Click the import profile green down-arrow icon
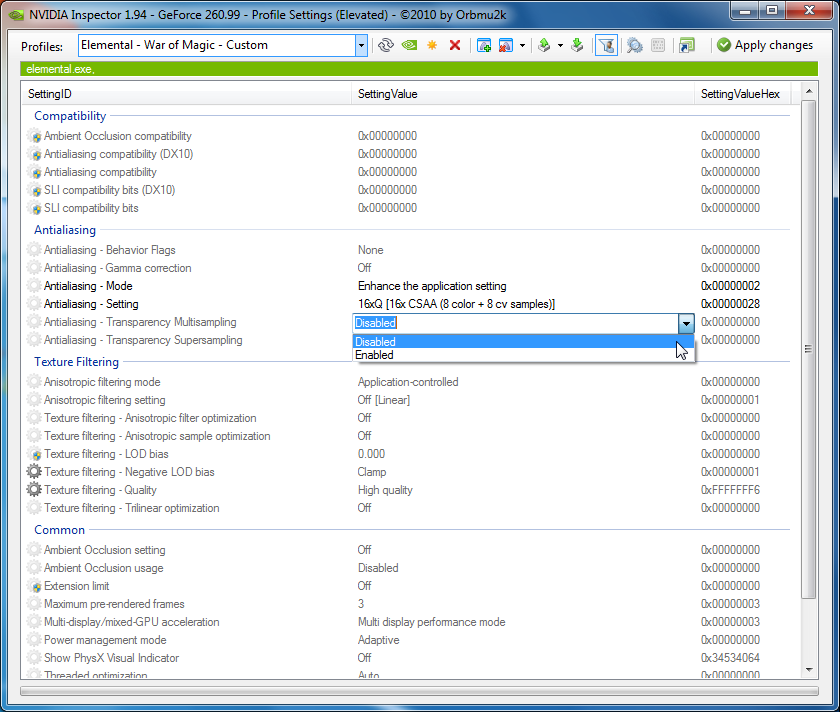Image resolution: width=840 pixels, height=712 pixels. [x=577, y=45]
